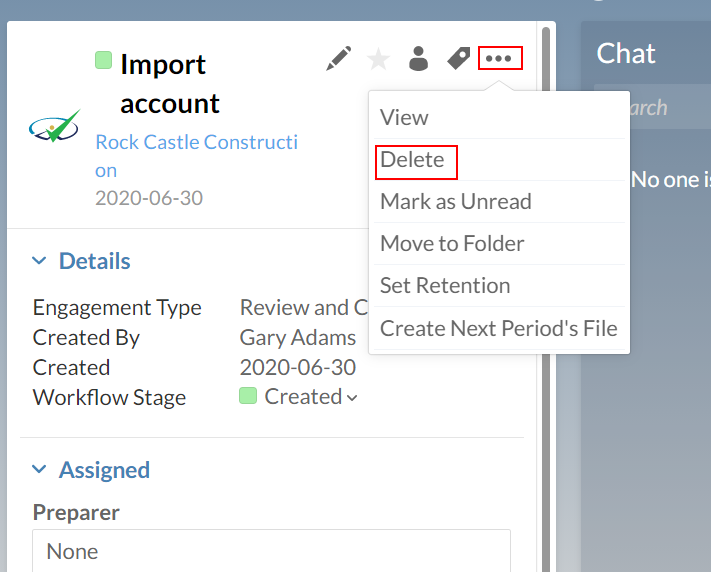The height and width of the screenshot is (572, 711).
Task: Click the green checkmark company logo
Action: tap(54, 127)
